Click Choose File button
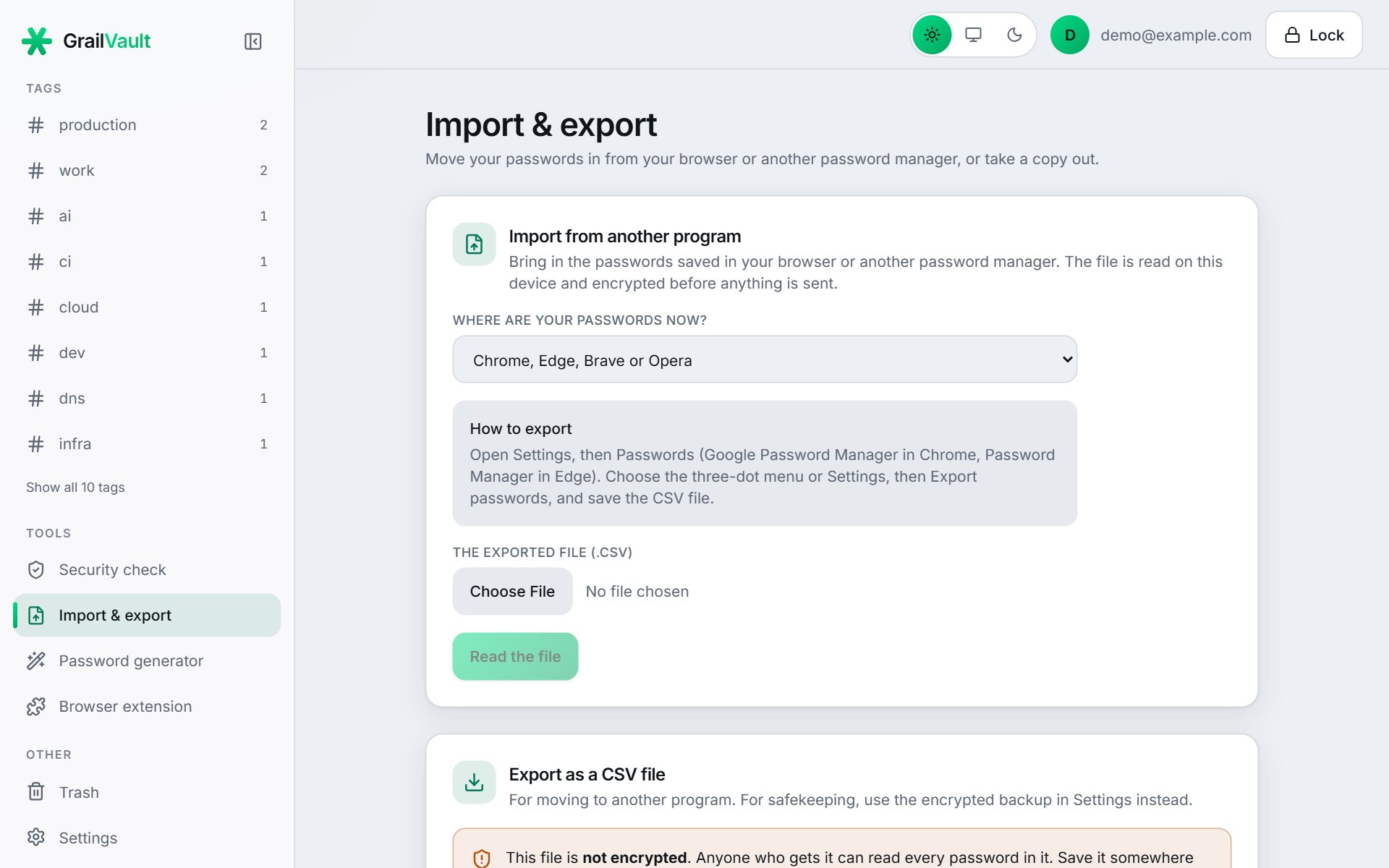 click(x=512, y=592)
